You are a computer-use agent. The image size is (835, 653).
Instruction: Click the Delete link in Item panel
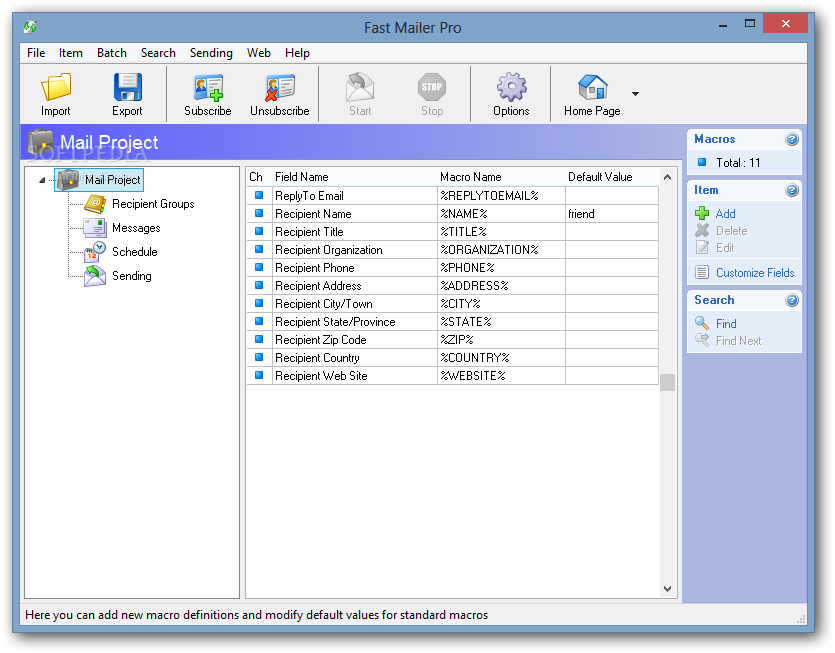click(731, 231)
